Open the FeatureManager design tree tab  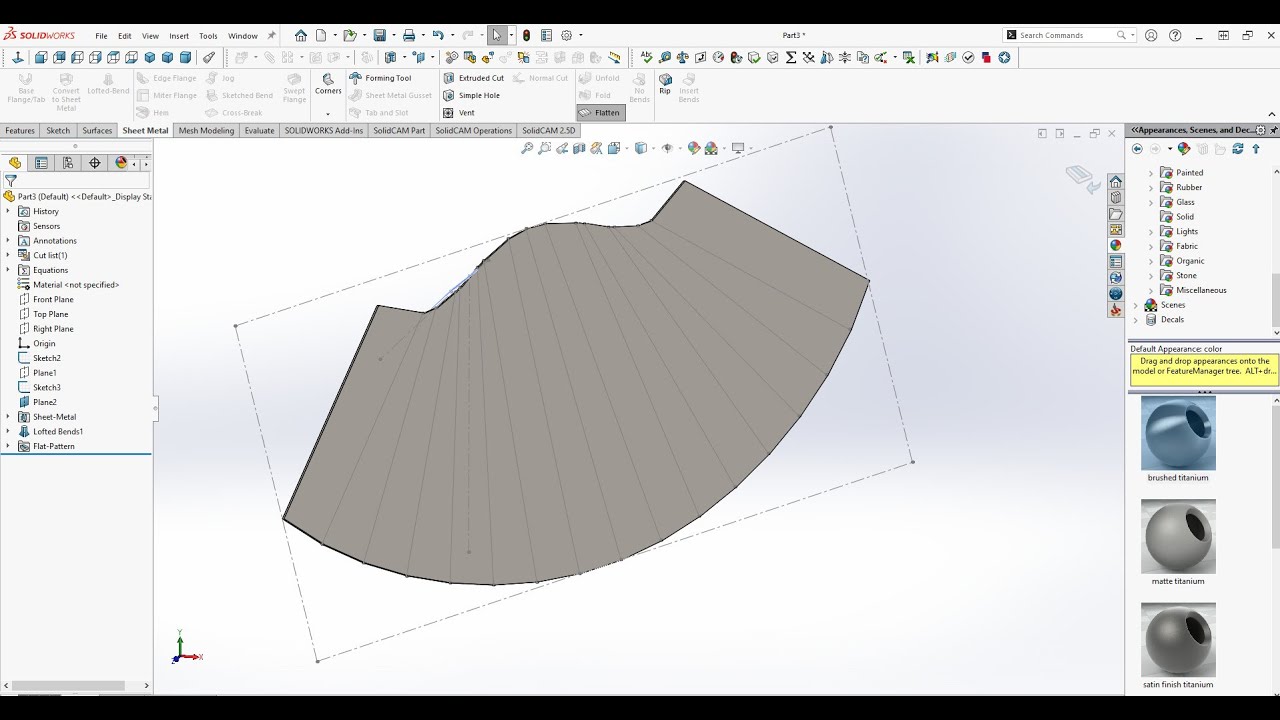[15, 163]
